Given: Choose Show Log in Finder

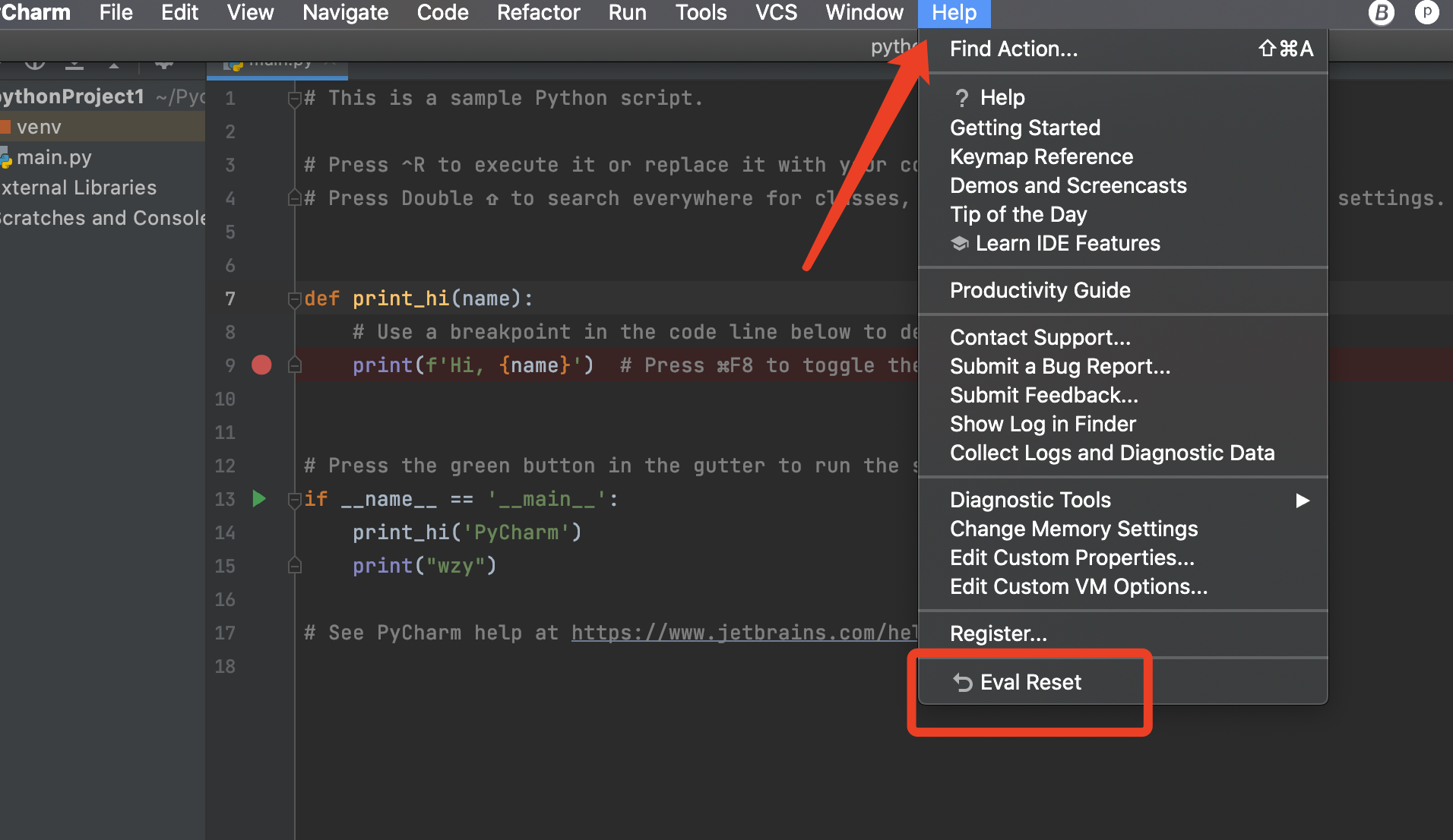Looking at the screenshot, I should (x=1122, y=424).
